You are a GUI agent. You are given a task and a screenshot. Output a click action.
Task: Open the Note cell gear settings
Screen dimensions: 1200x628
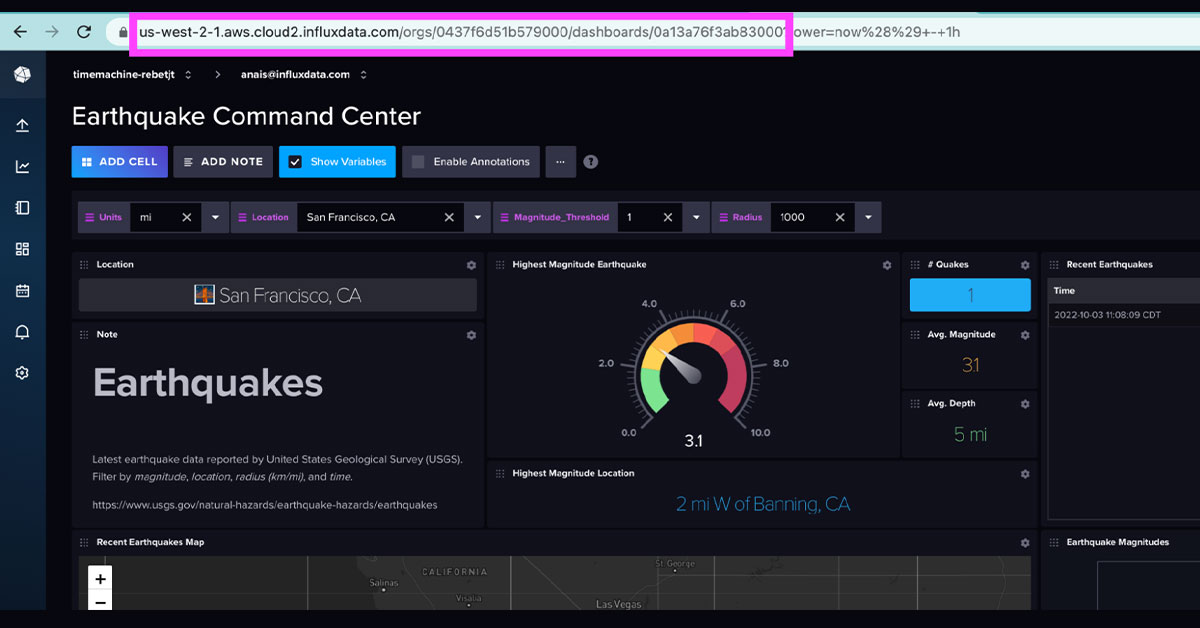(x=471, y=335)
